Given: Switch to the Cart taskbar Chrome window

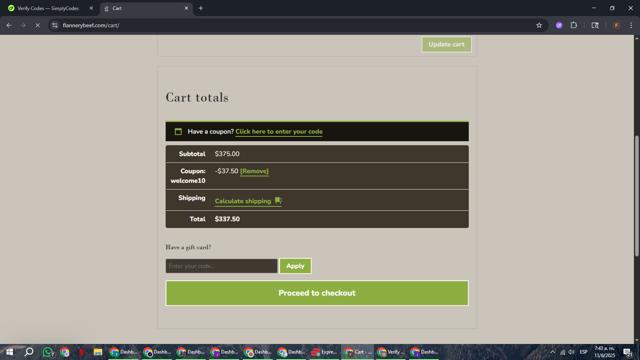Looking at the screenshot, I should (357, 352).
